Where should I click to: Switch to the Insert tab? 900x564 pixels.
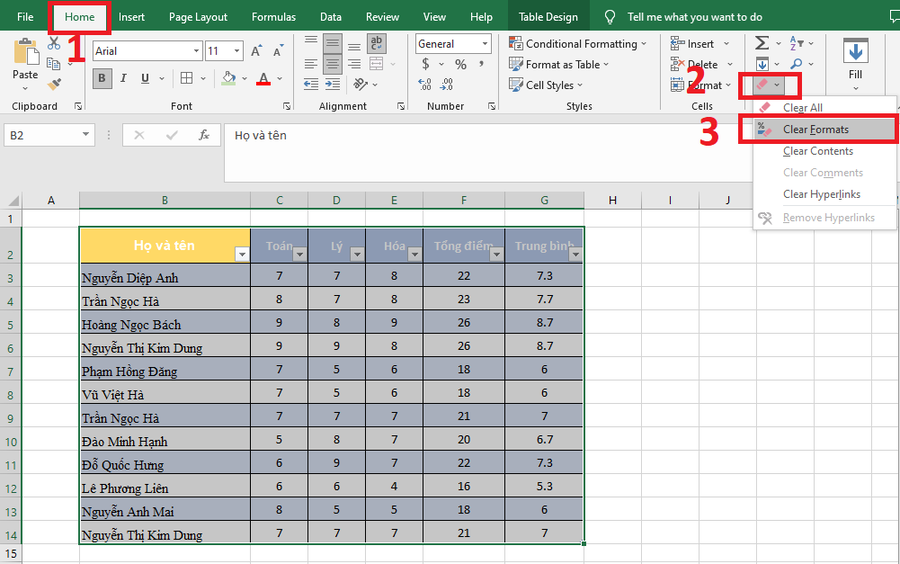(x=131, y=17)
